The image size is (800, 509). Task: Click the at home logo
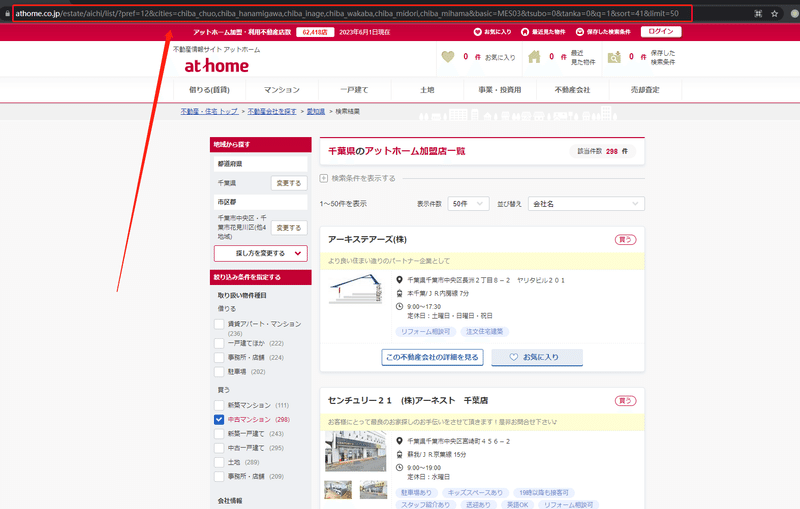pyautogui.click(x=216, y=66)
